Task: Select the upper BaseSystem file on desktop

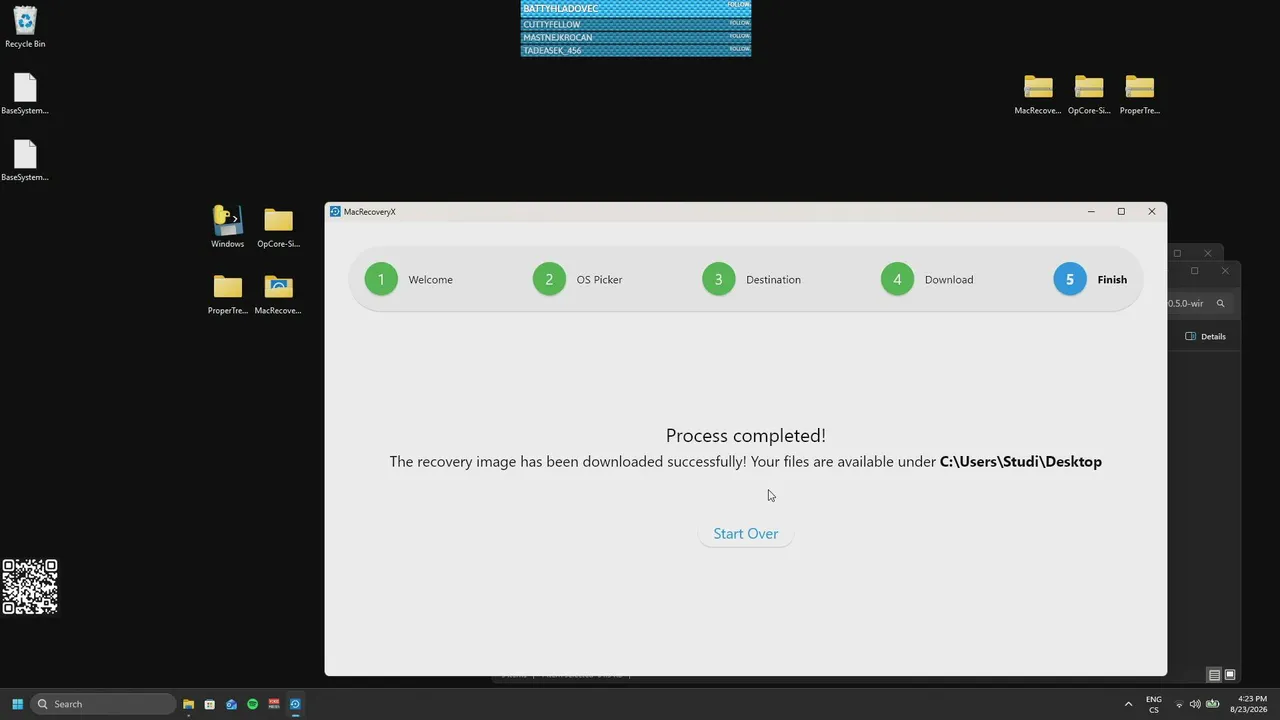Action: 25,95
